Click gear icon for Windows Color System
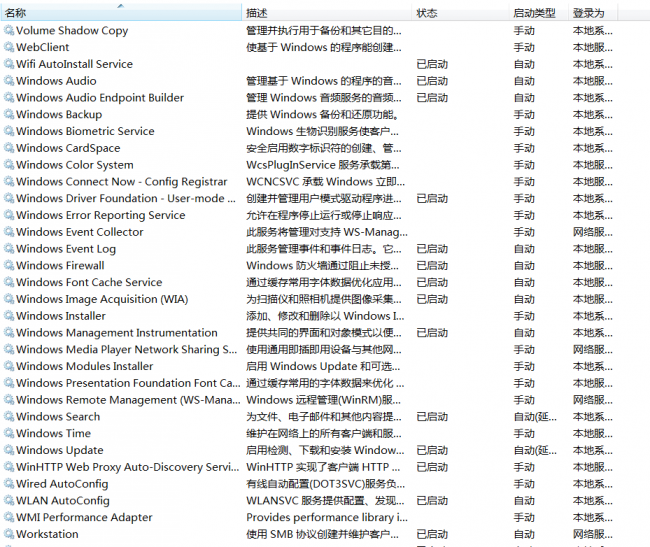The width and height of the screenshot is (650, 547). (x=9, y=165)
